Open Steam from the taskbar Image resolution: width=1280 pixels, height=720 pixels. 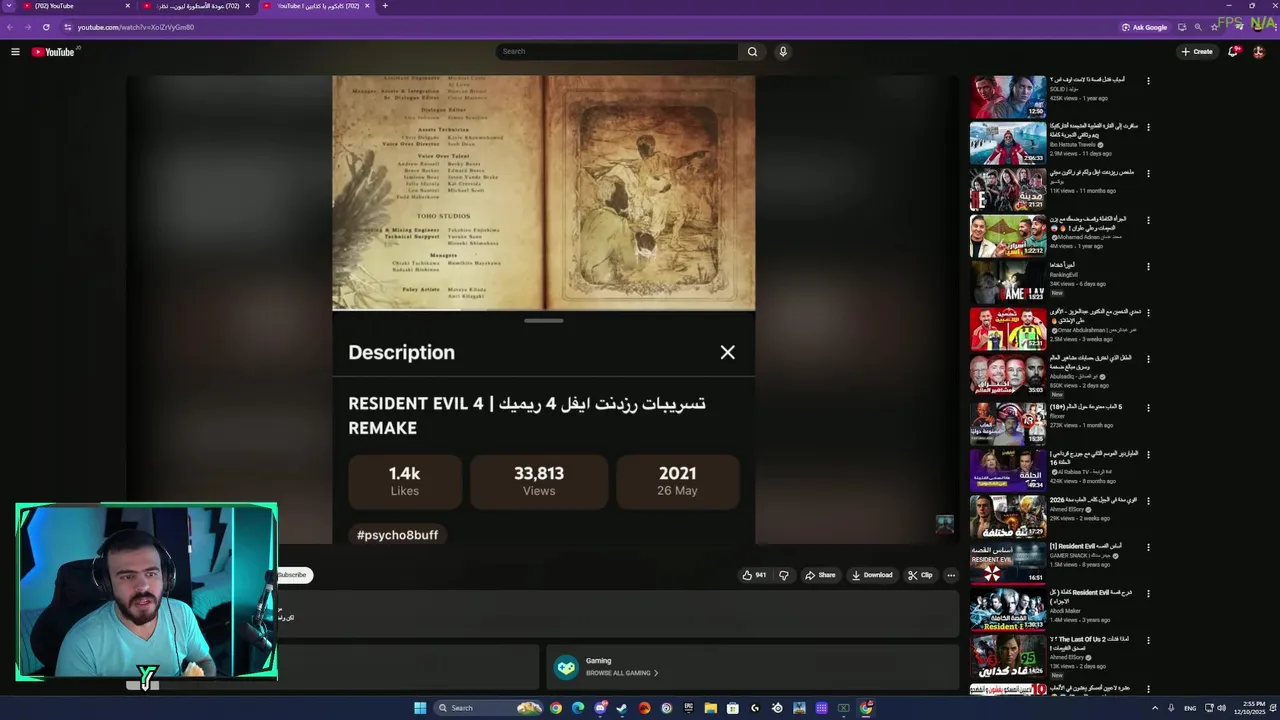click(622, 708)
